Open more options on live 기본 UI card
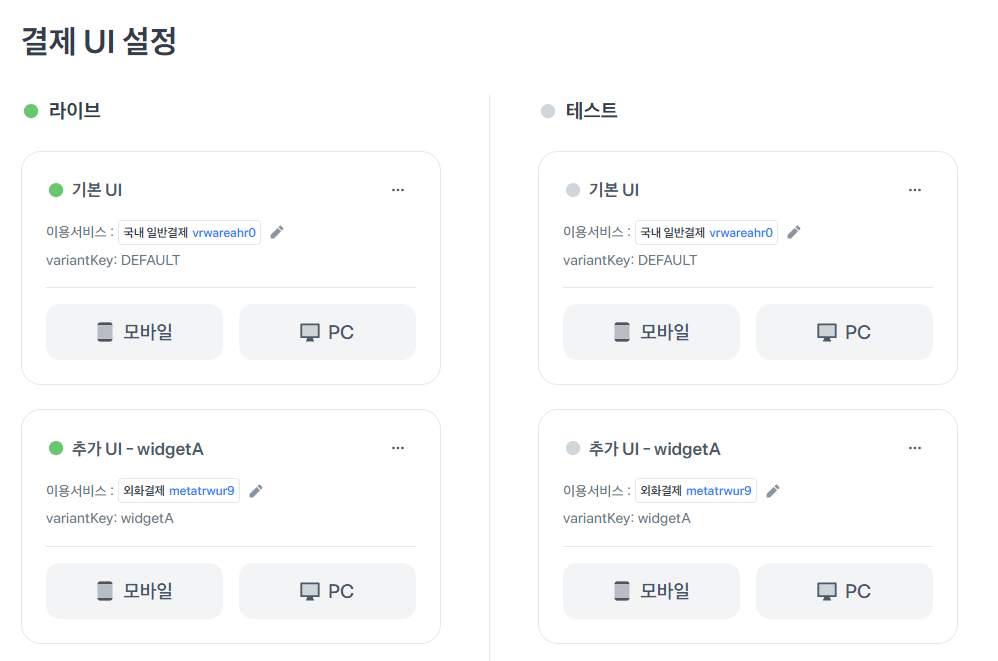 tap(398, 190)
